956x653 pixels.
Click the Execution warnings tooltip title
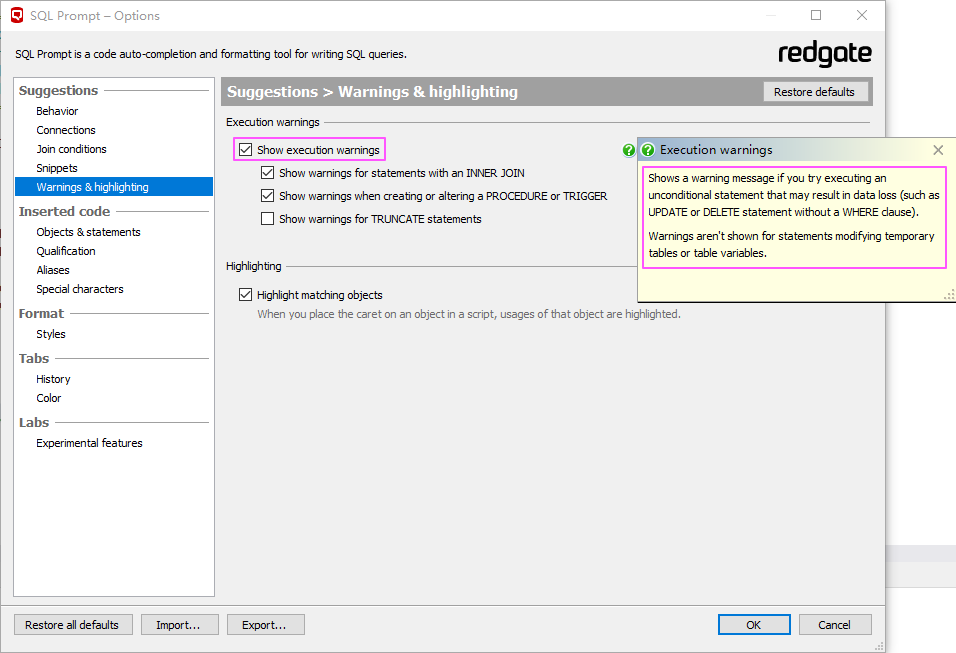pyautogui.click(x=716, y=150)
